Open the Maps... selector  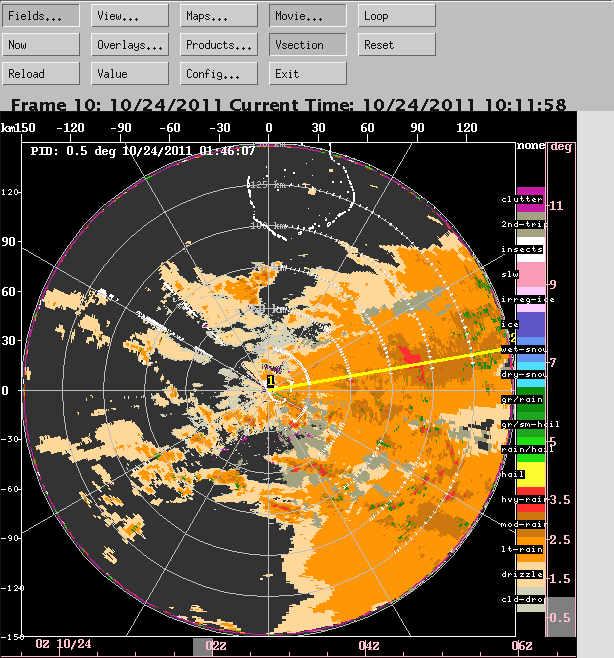coord(219,16)
